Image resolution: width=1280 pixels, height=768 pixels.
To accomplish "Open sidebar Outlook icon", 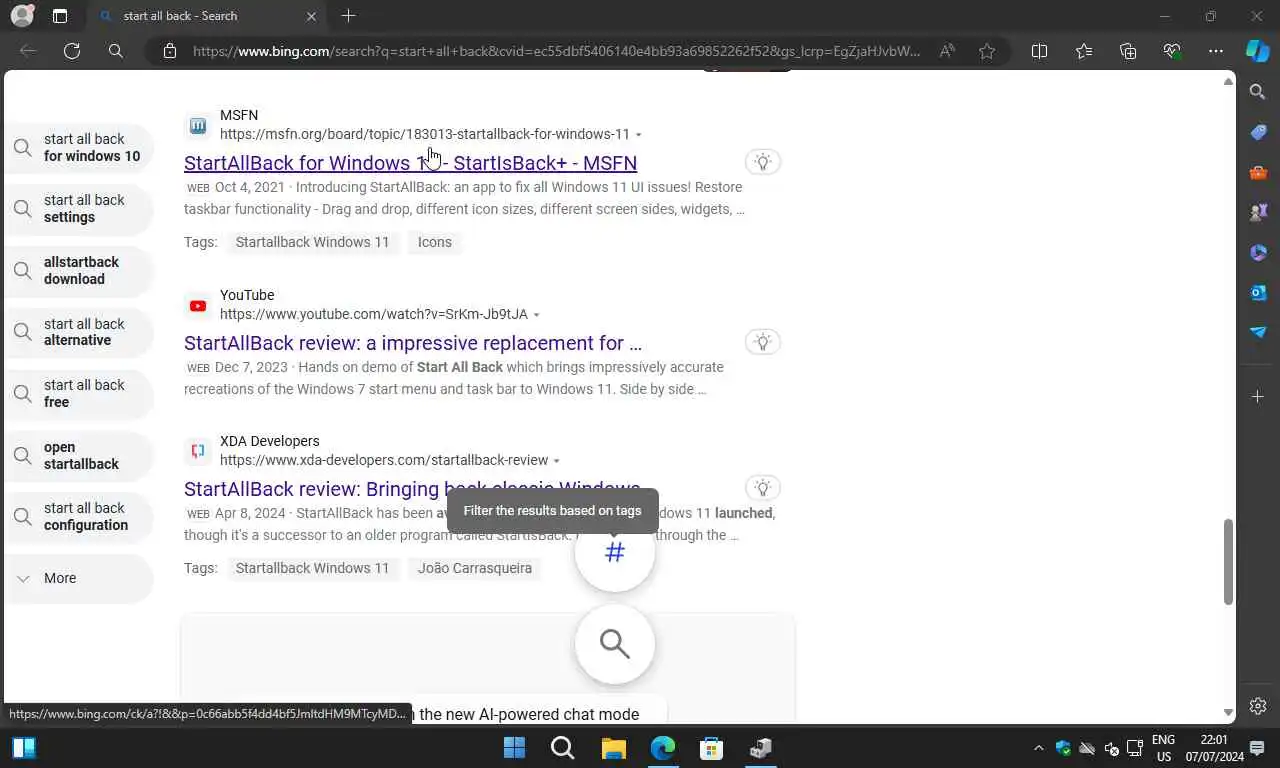I will [1258, 292].
